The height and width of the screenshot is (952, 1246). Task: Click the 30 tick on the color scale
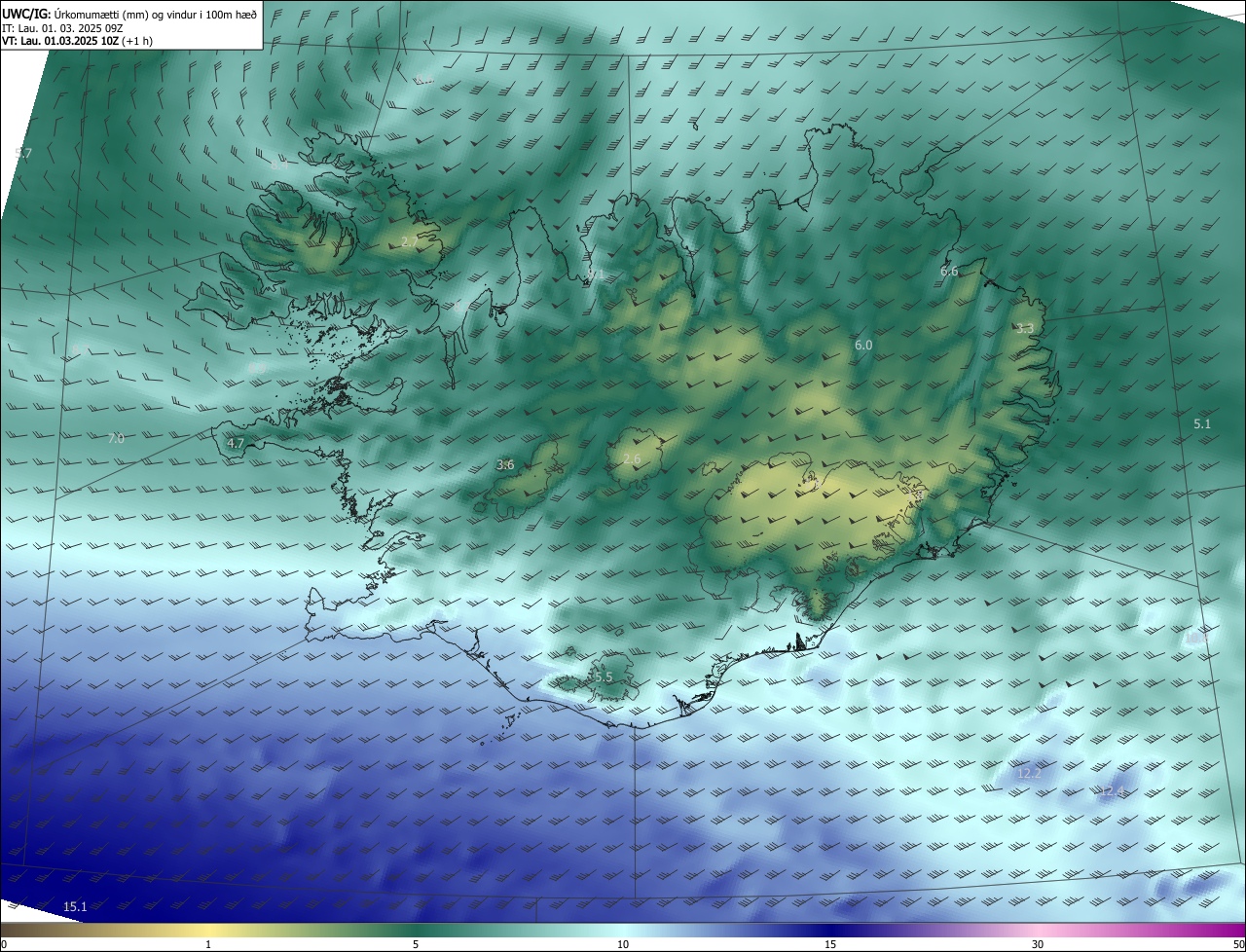point(1038,944)
